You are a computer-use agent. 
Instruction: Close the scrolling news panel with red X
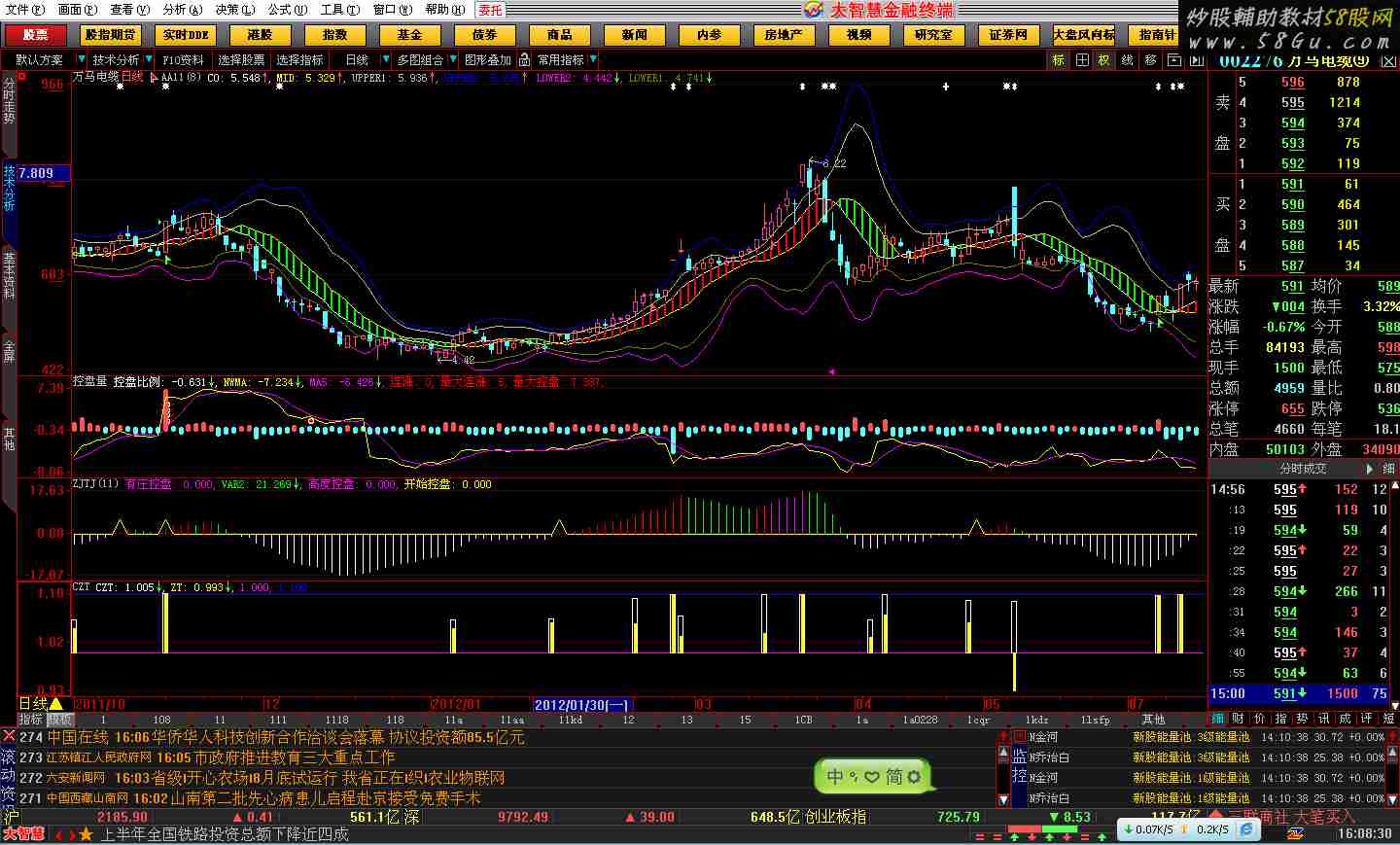click(x=9, y=736)
